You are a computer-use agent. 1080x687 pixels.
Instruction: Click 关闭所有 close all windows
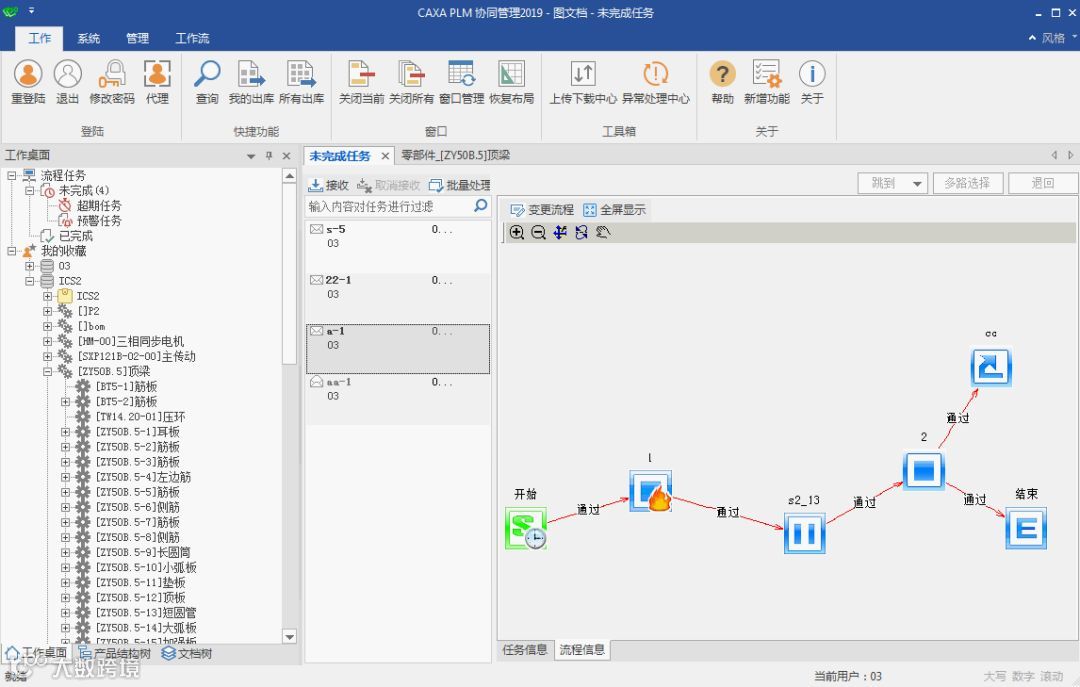coord(411,82)
